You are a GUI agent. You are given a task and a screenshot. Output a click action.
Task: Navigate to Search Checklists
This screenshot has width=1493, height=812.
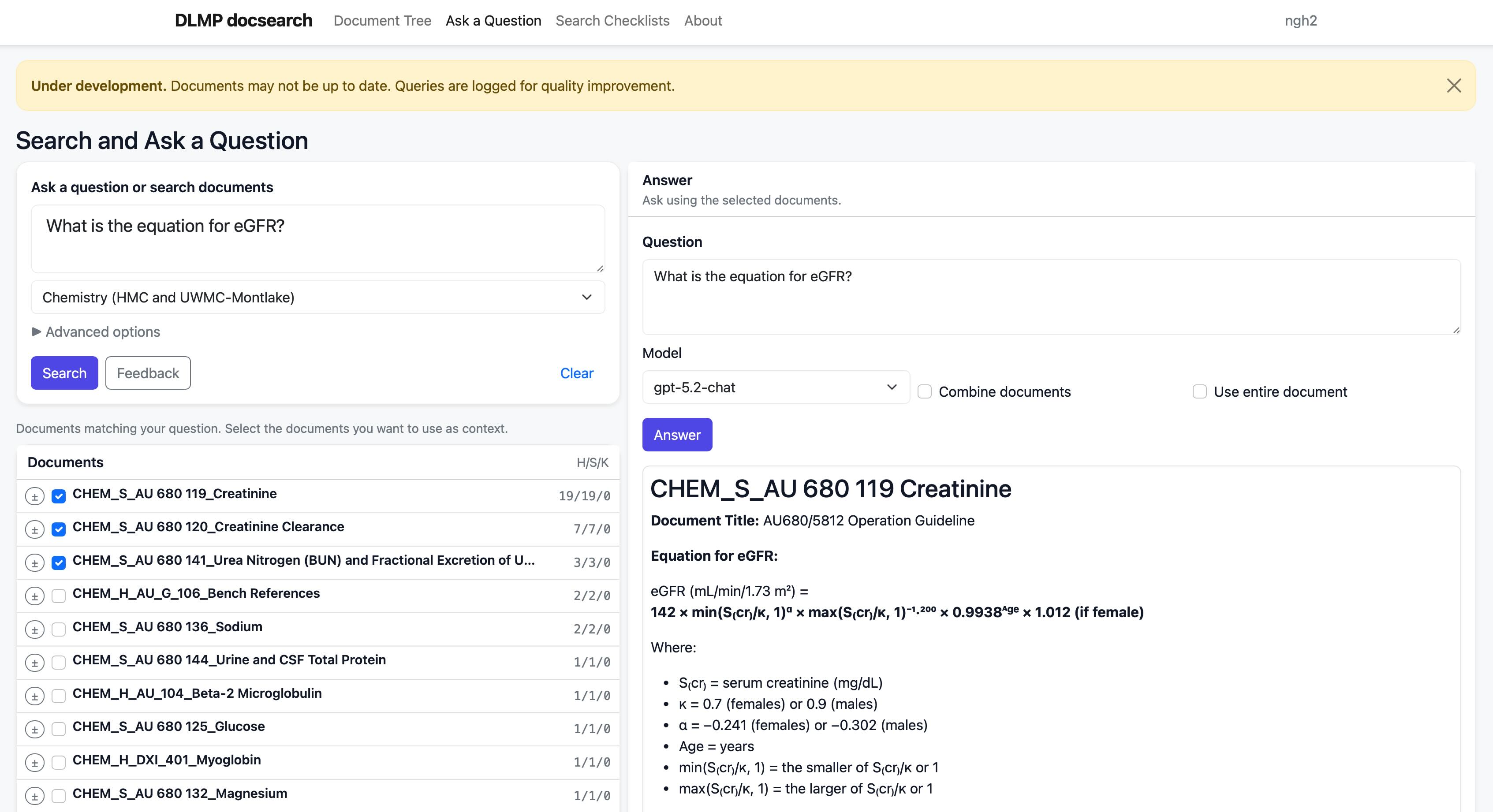(x=612, y=21)
